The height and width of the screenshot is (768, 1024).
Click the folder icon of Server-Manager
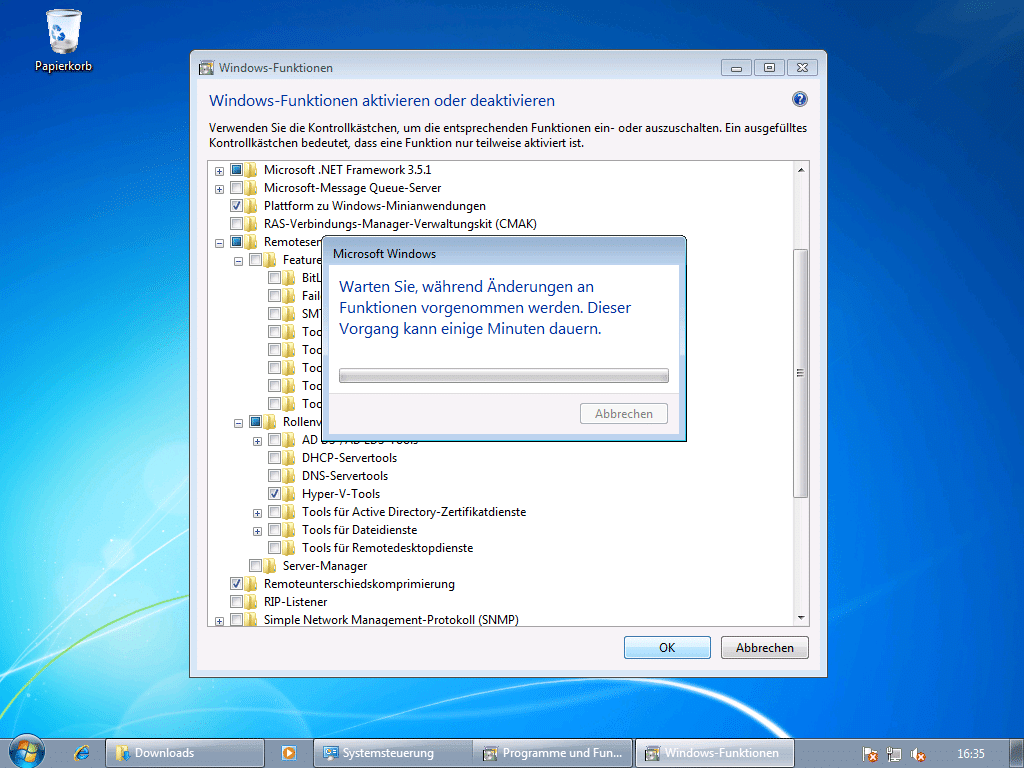click(x=270, y=566)
